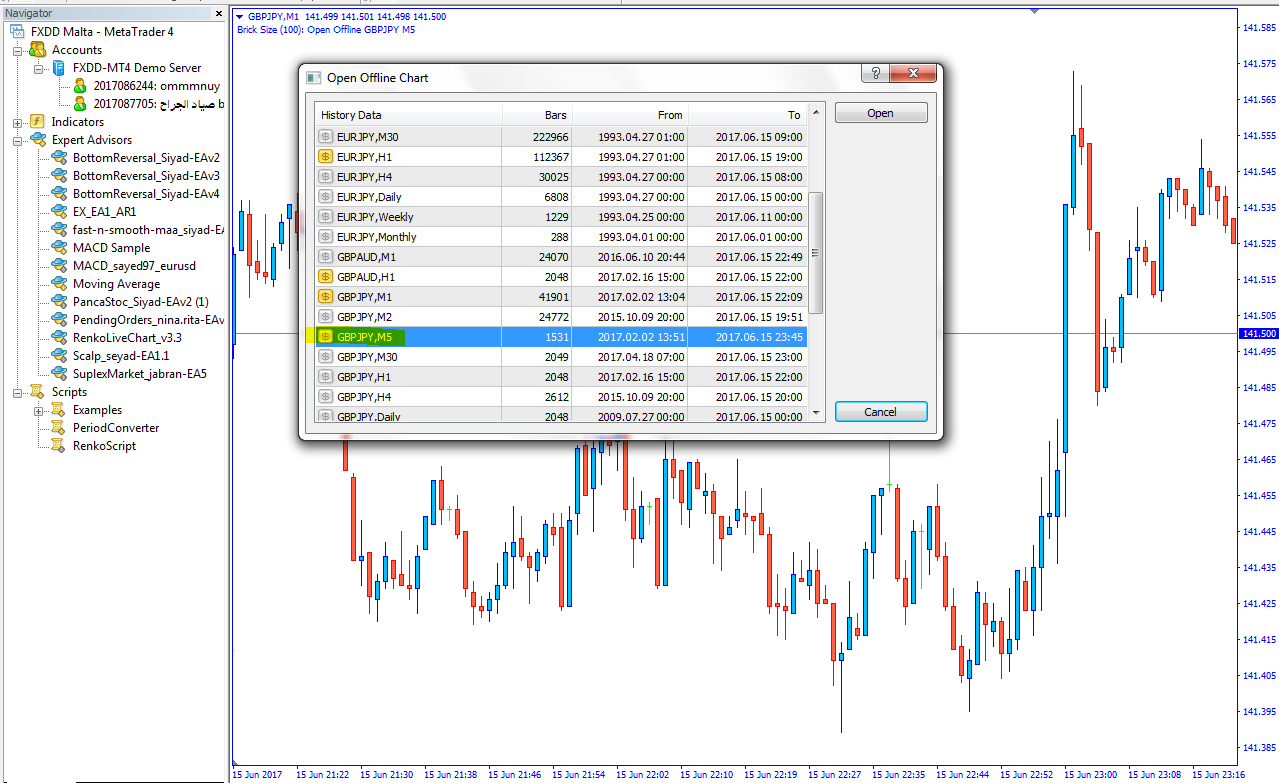1279x783 pixels.
Task: Cancel the Open Offline Chart dialog
Action: tap(880, 412)
